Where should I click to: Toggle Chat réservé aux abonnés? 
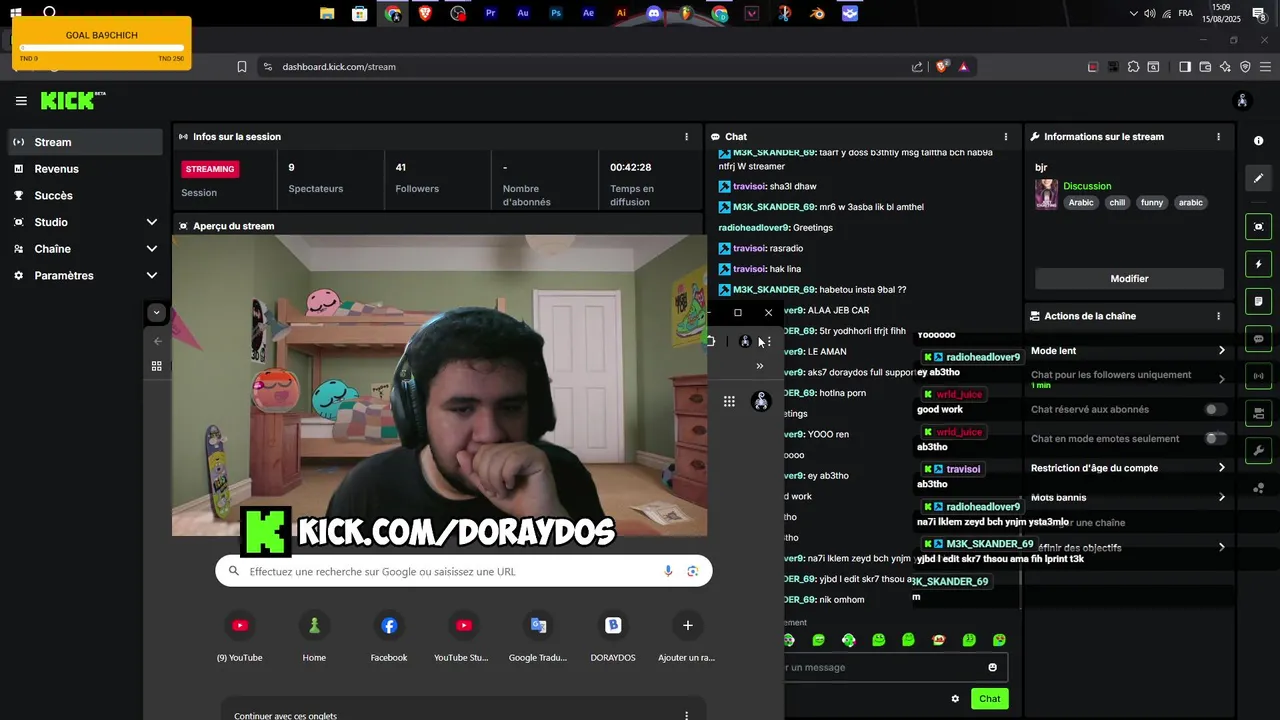(x=1215, y=409)
